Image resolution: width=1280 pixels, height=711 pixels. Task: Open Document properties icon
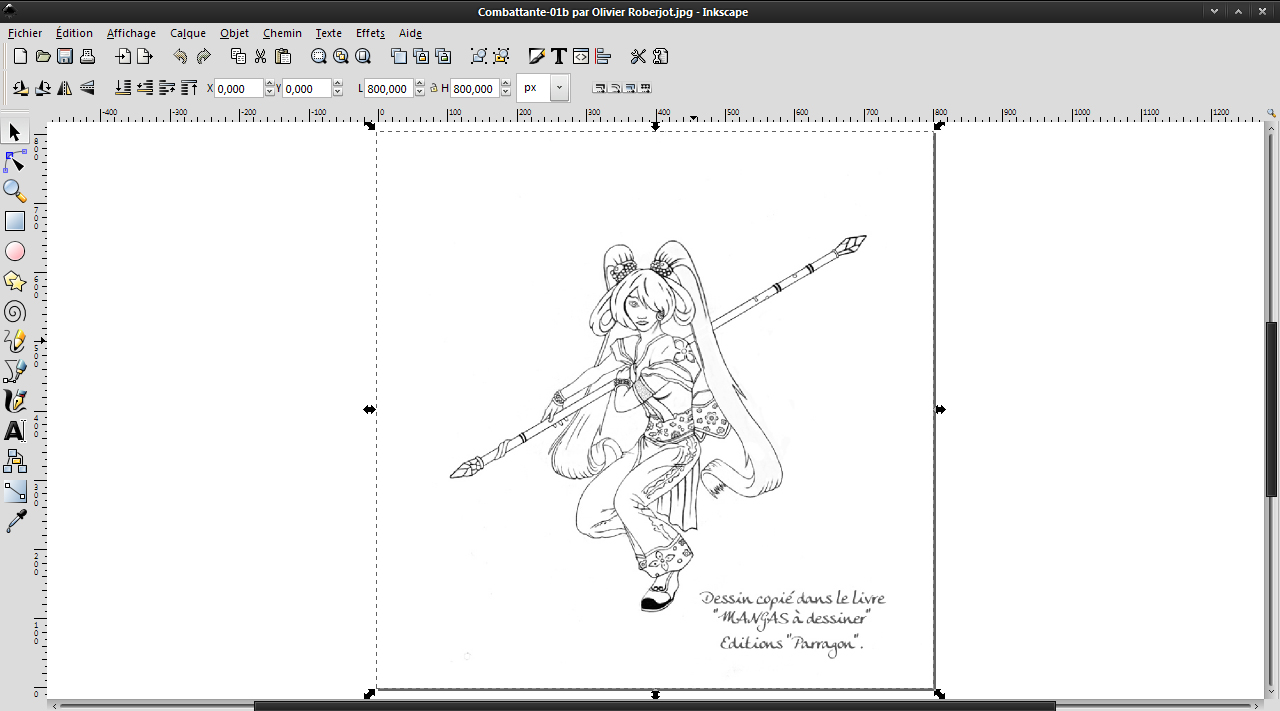(660, 56)
